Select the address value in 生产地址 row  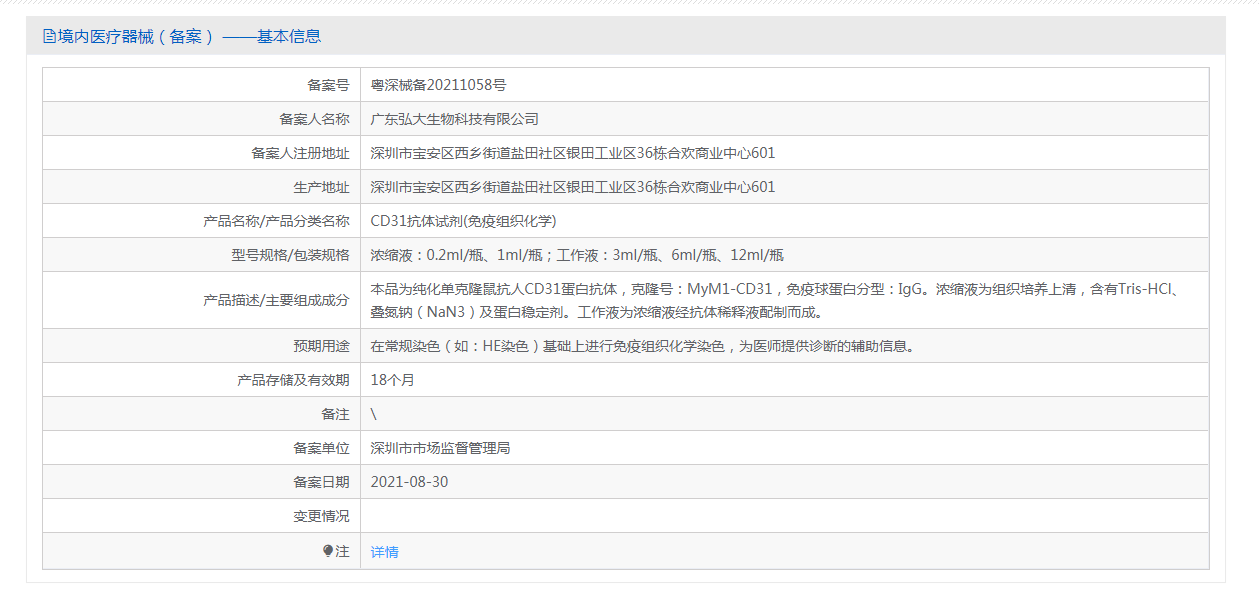click(573, 187)
